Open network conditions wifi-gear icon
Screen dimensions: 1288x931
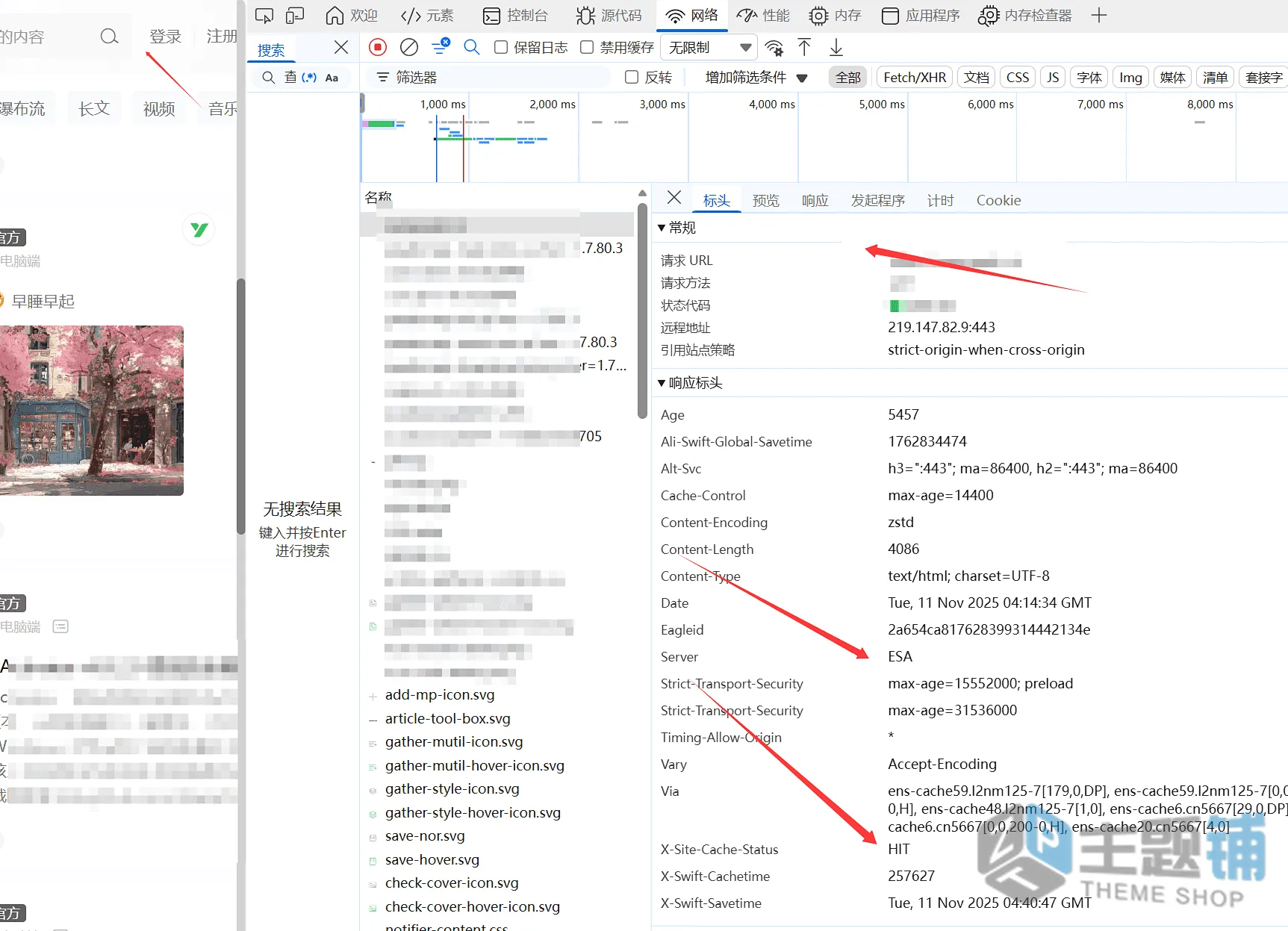[774, 48]
